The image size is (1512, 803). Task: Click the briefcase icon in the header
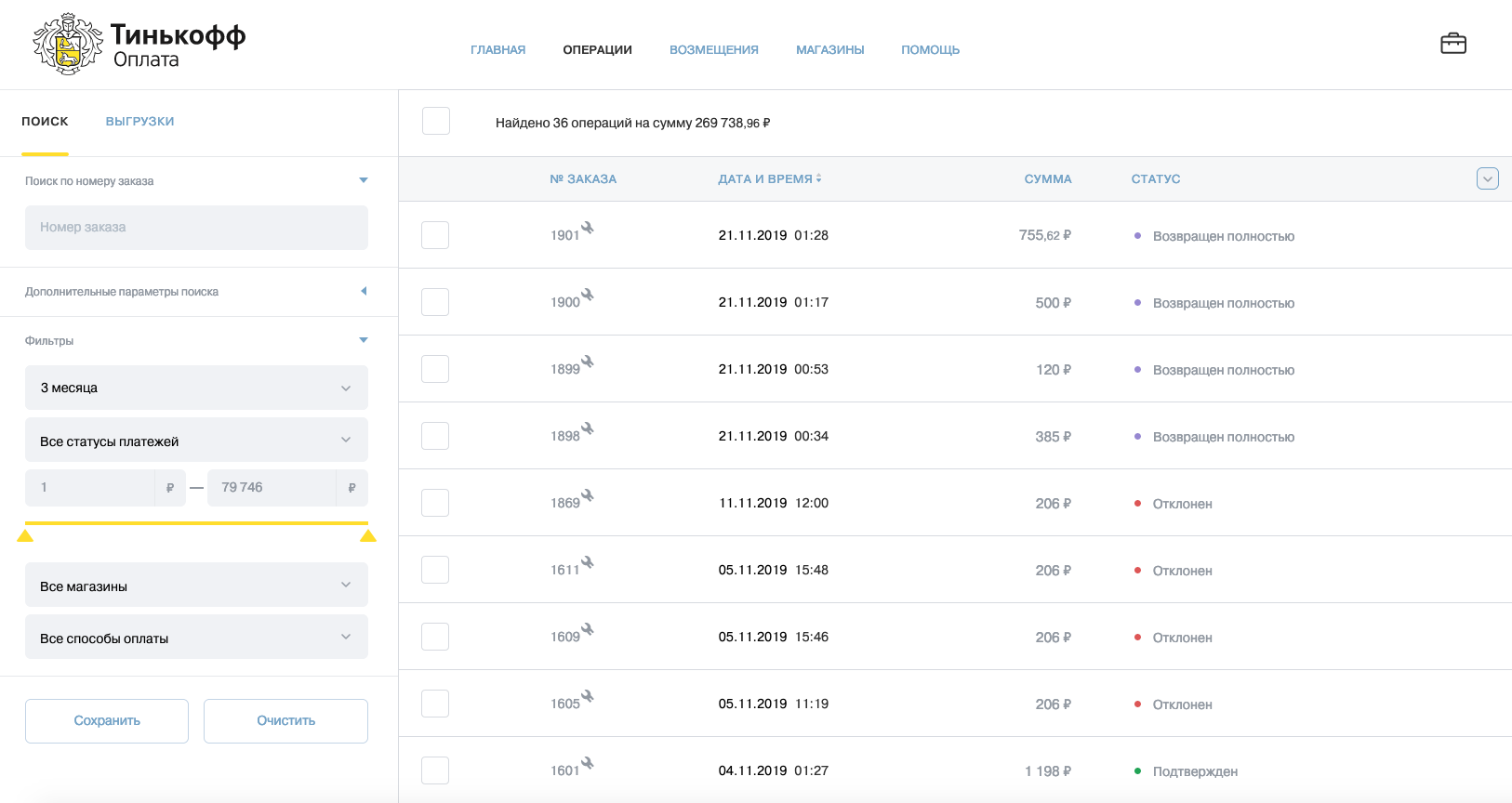[1452, 44]
